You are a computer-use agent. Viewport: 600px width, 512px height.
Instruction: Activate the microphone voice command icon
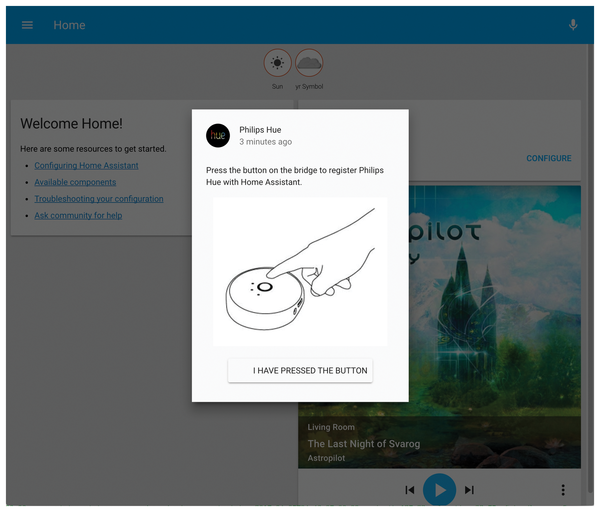click(x=573, y=25)
